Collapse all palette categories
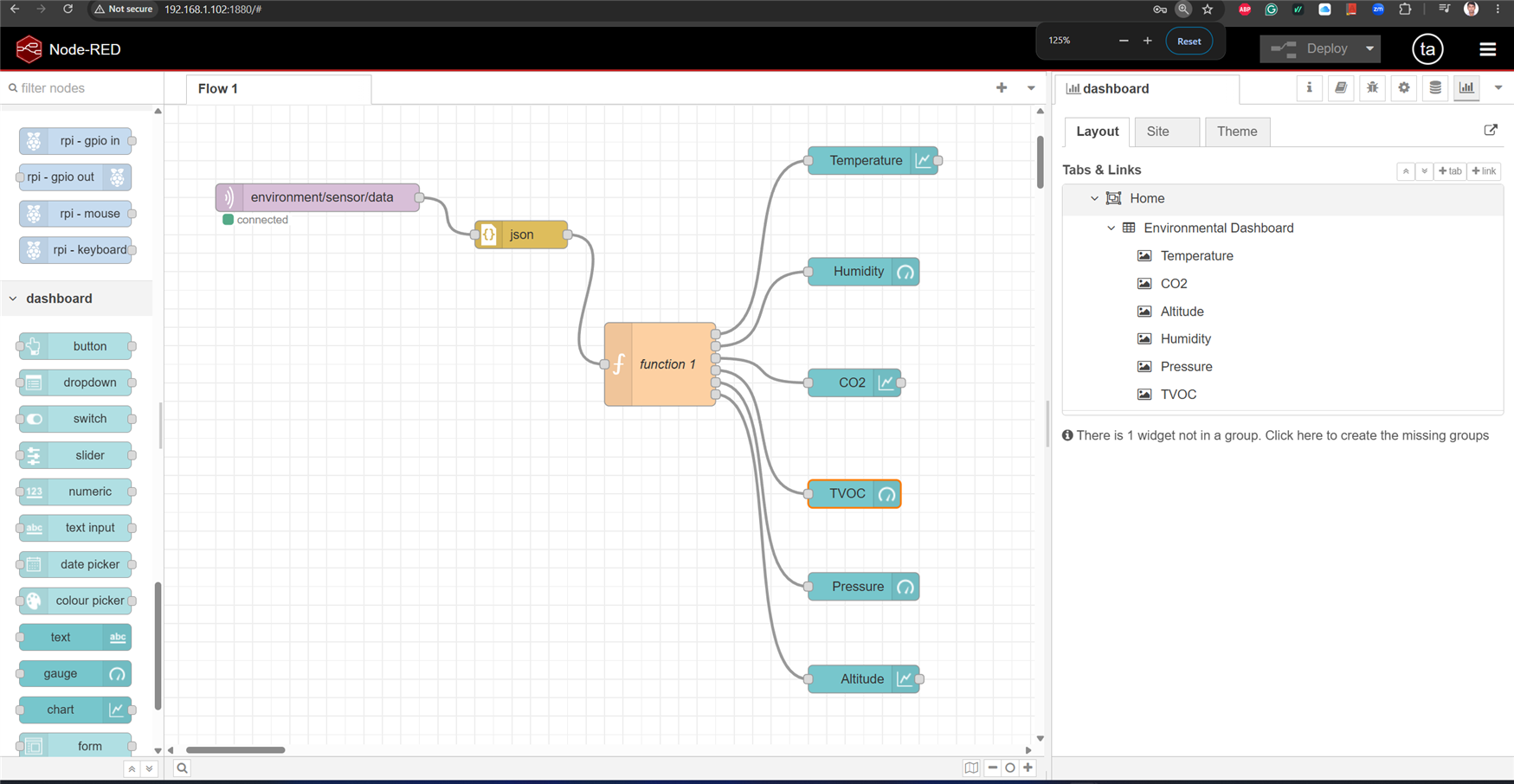Viewport: 1514px width, 784px height. (x=132, y=768)
